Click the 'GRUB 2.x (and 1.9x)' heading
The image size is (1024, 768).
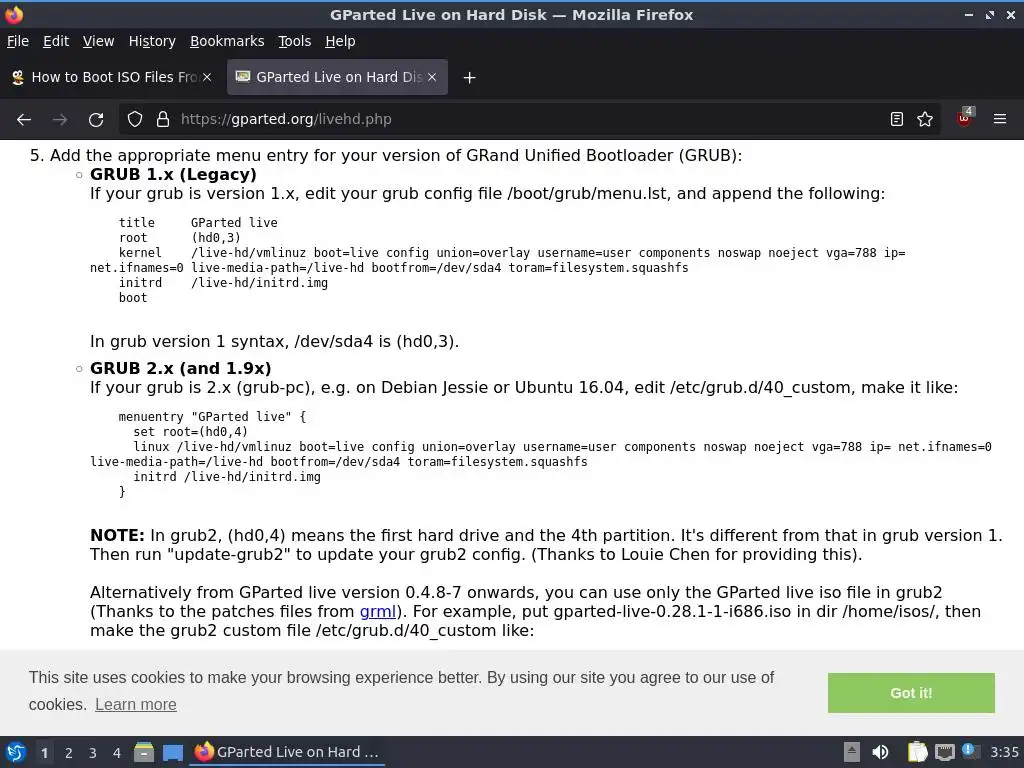[180, 368]
